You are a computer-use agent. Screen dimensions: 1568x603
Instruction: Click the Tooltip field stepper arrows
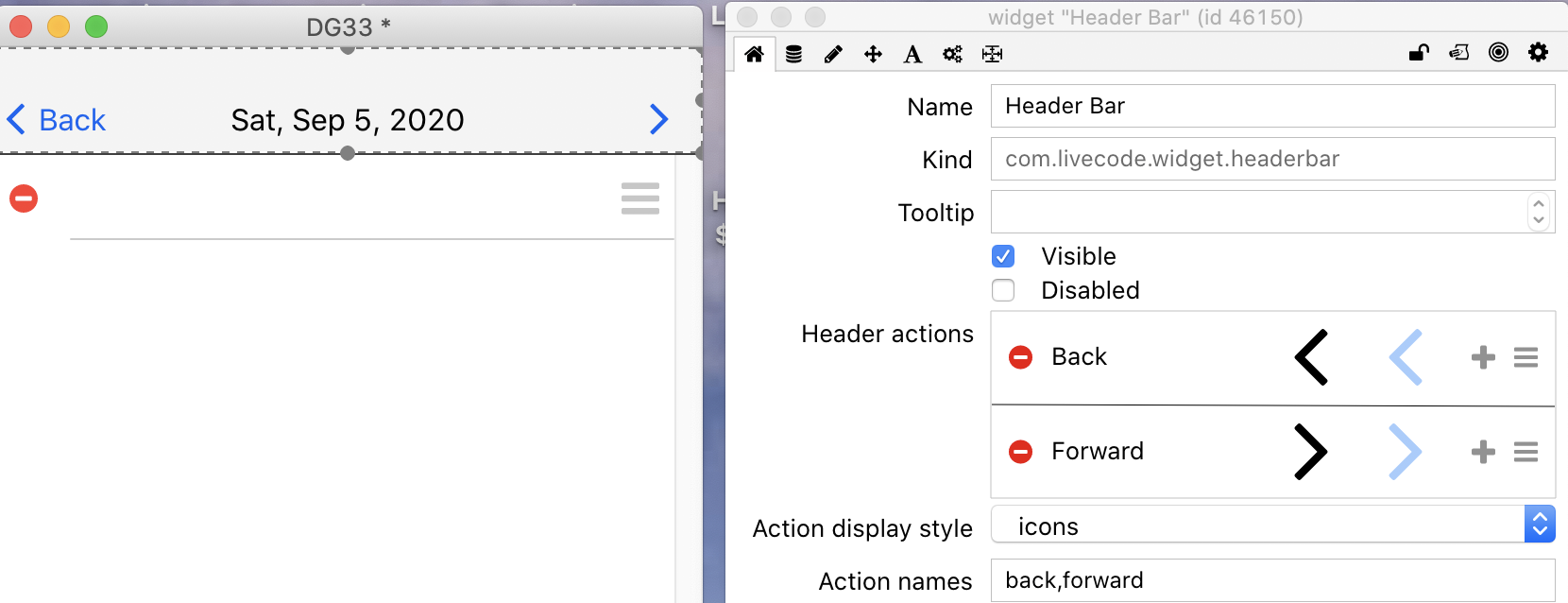click(1539, 212)
